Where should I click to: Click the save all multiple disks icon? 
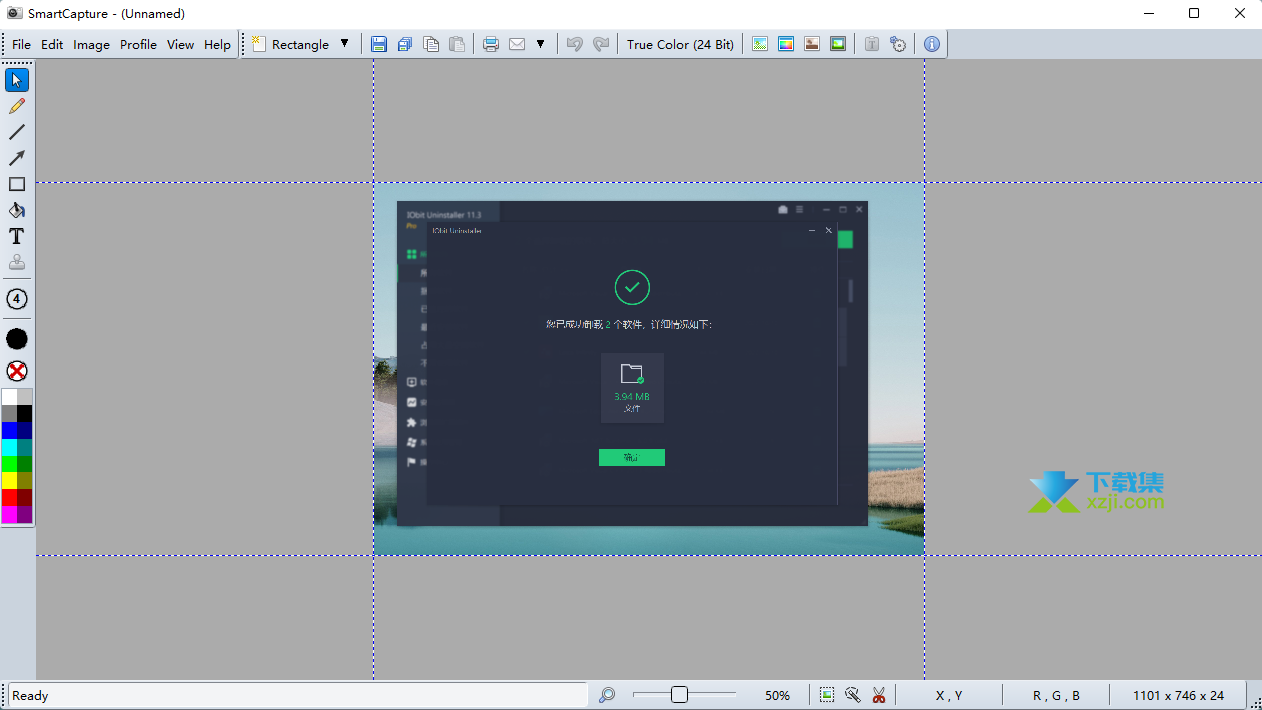tap(405, 44)
